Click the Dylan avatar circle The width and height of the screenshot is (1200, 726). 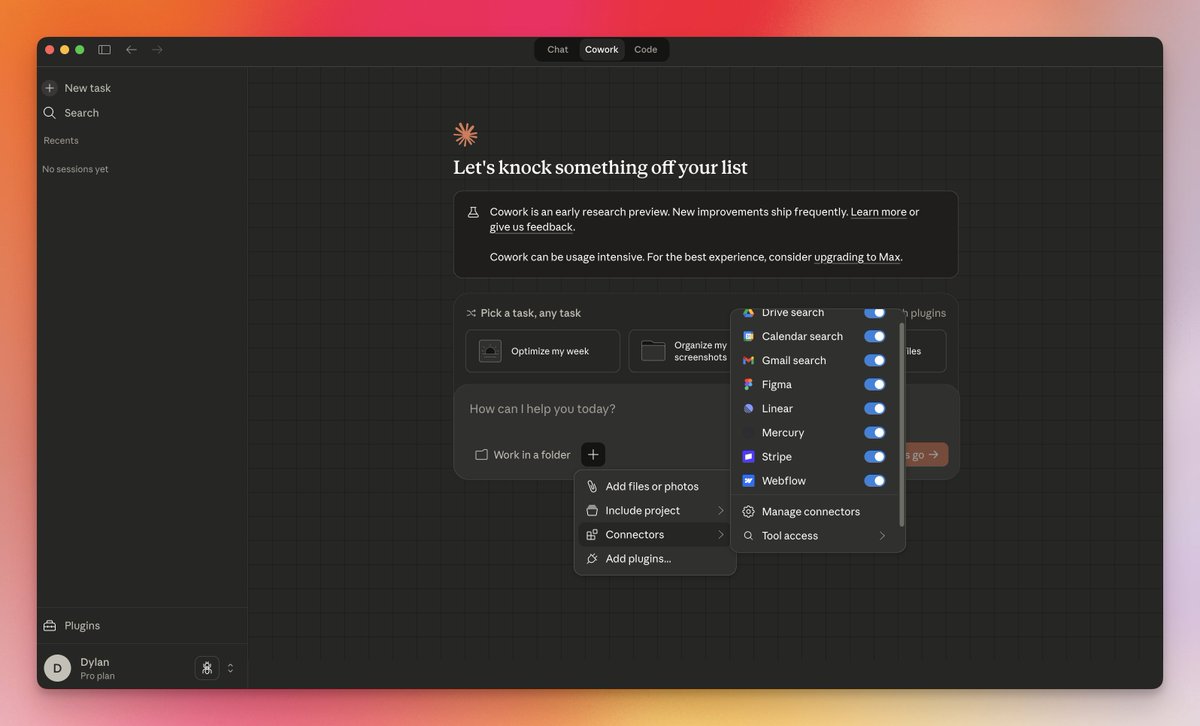[x=57, y=668]
